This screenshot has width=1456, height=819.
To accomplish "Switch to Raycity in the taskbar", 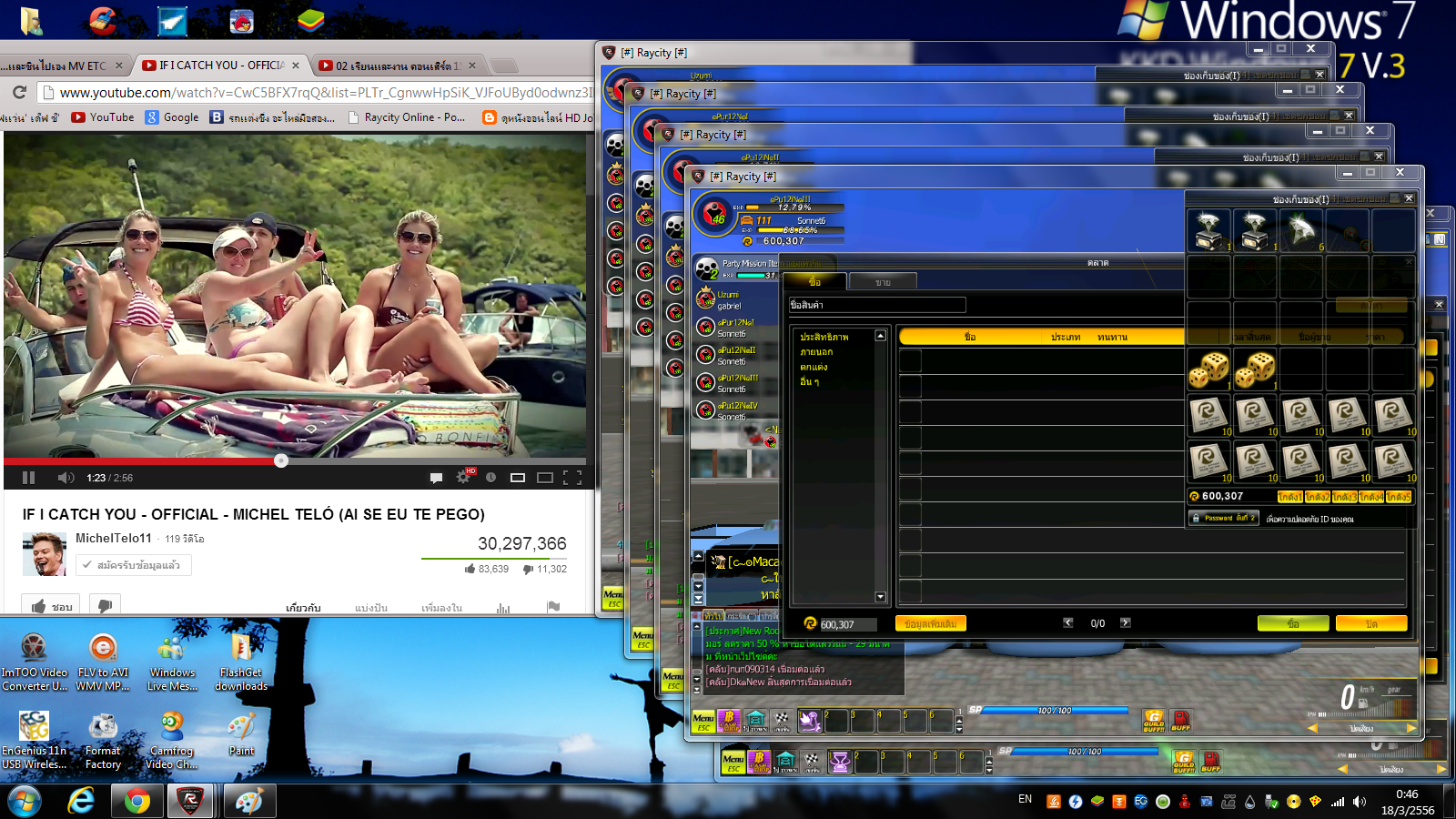I will tap(190, 801).
